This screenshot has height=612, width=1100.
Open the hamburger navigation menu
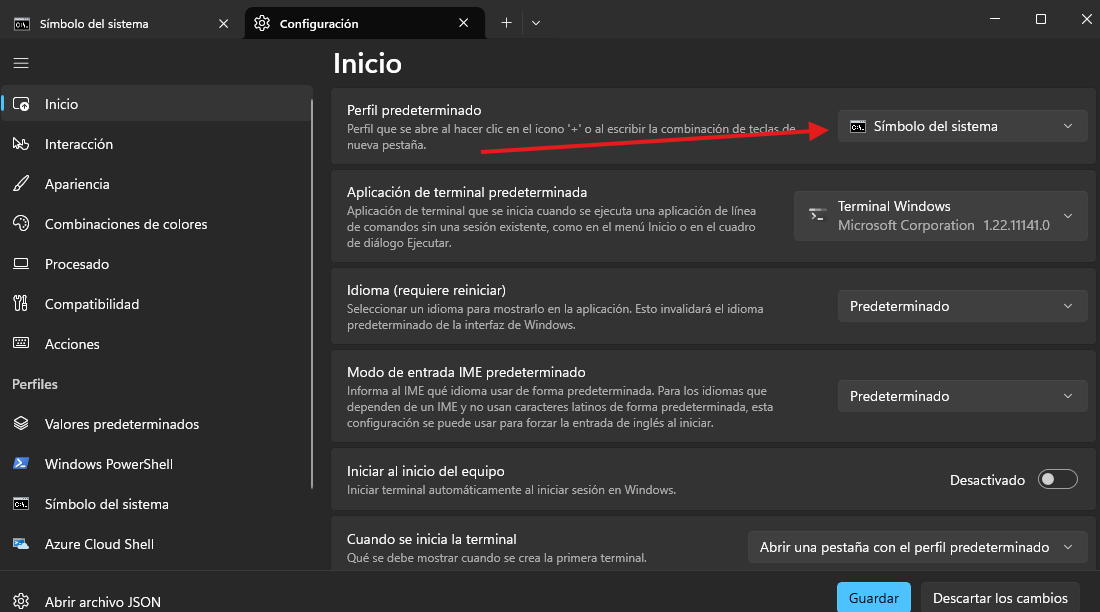[x=21, y=63]
